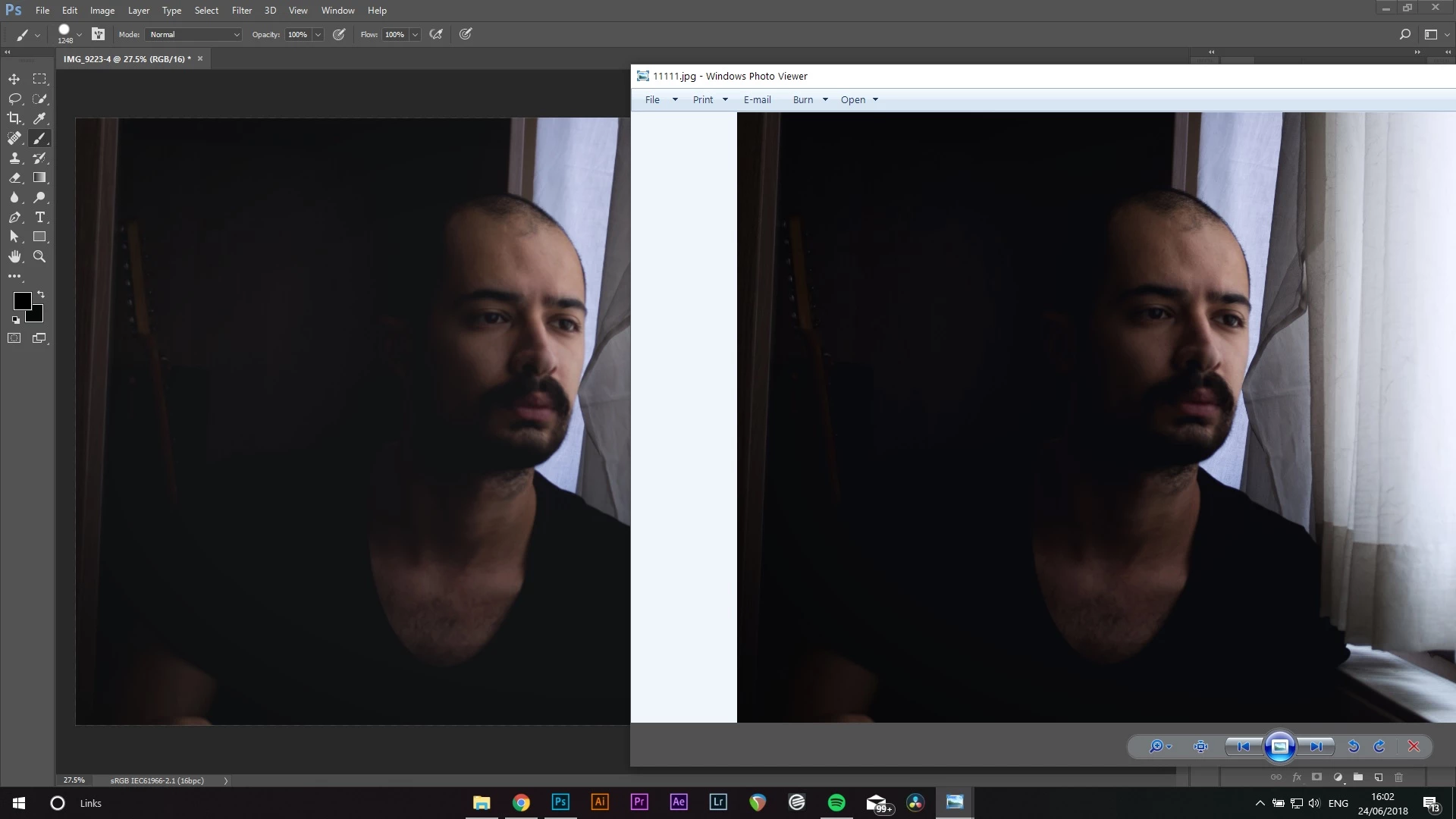Select the Lasso tool
This screenshot has width=1456, height=819.
point(14,99)
